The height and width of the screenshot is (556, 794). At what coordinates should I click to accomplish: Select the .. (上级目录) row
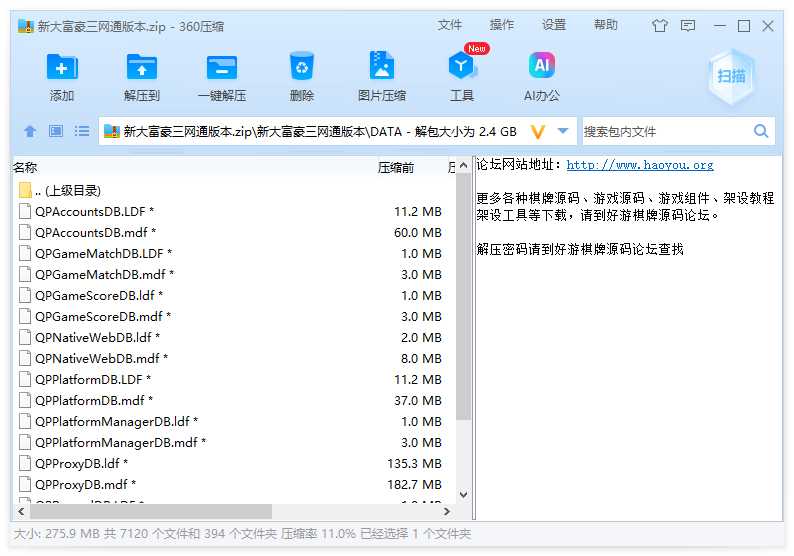(235, 190)
